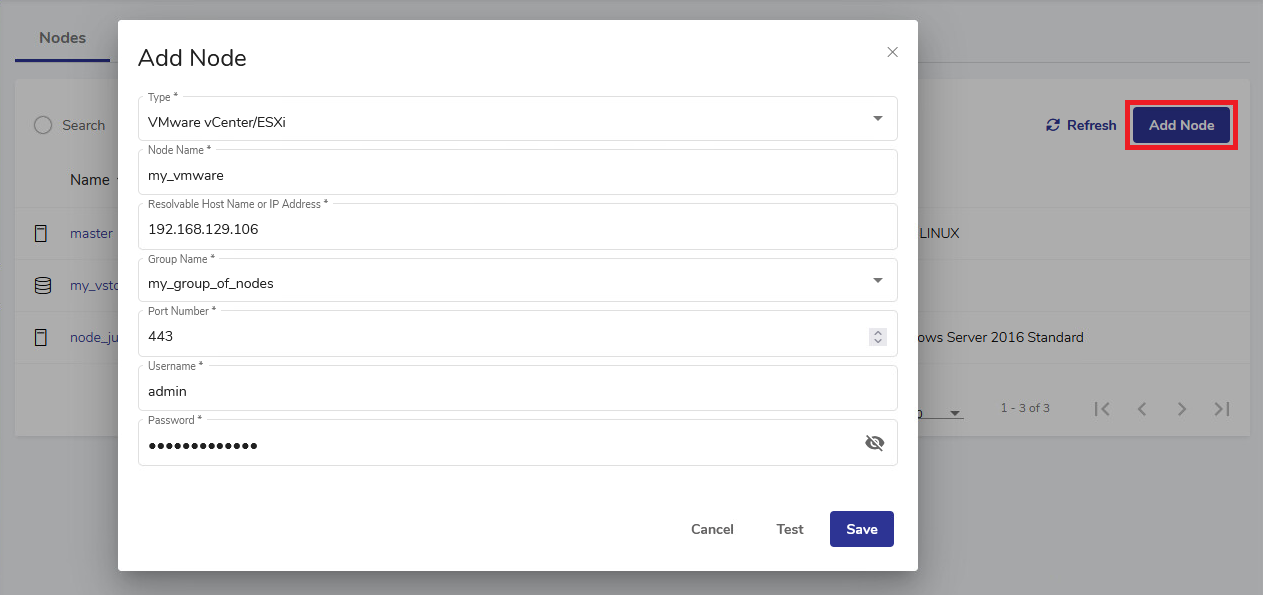Click the Add Node button
The width and height of the screenshot is (1263, 595).
1181,125
